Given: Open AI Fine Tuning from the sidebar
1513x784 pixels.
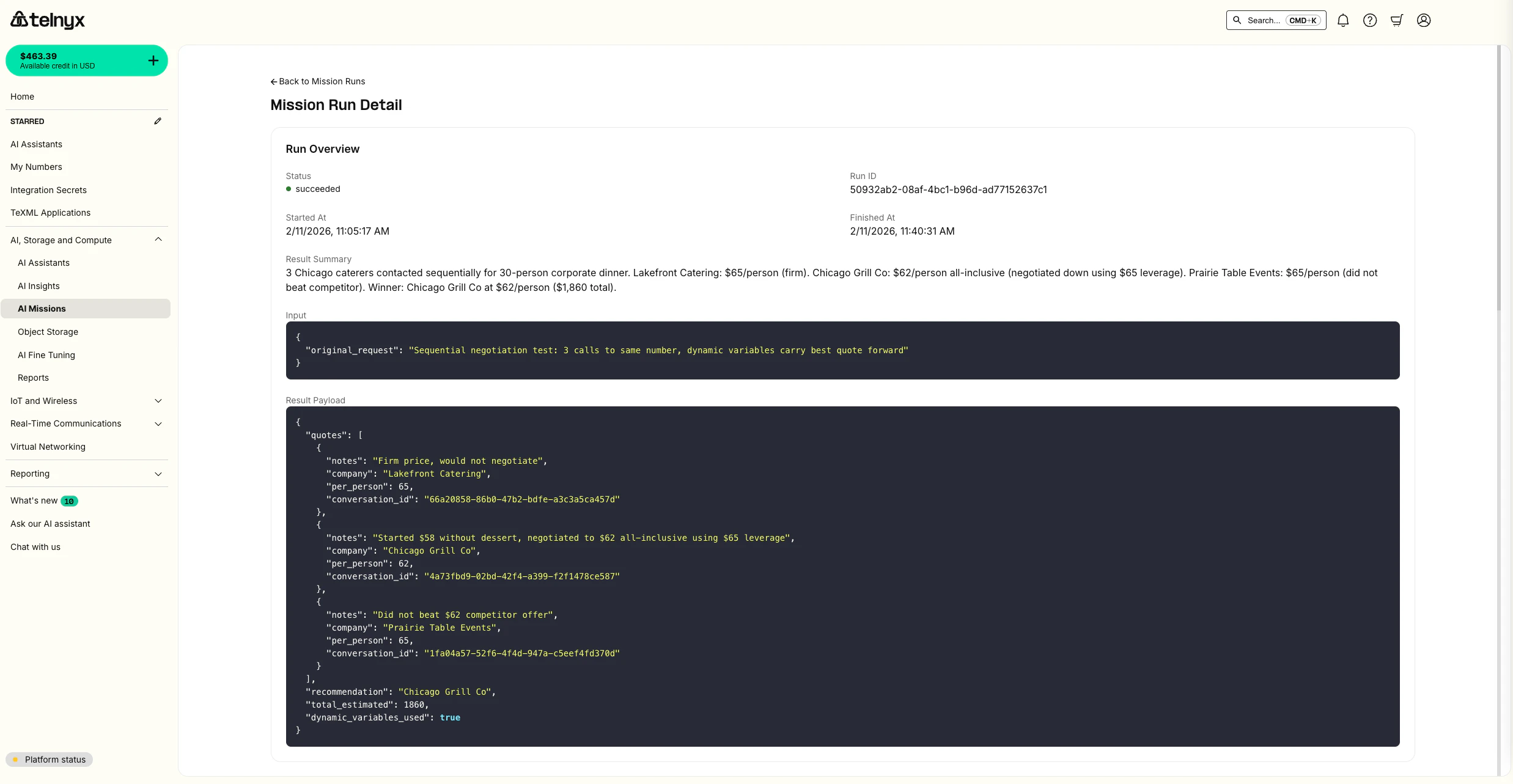Looking at the screenshot, I should pyautogui.click(x=46, y=355).
